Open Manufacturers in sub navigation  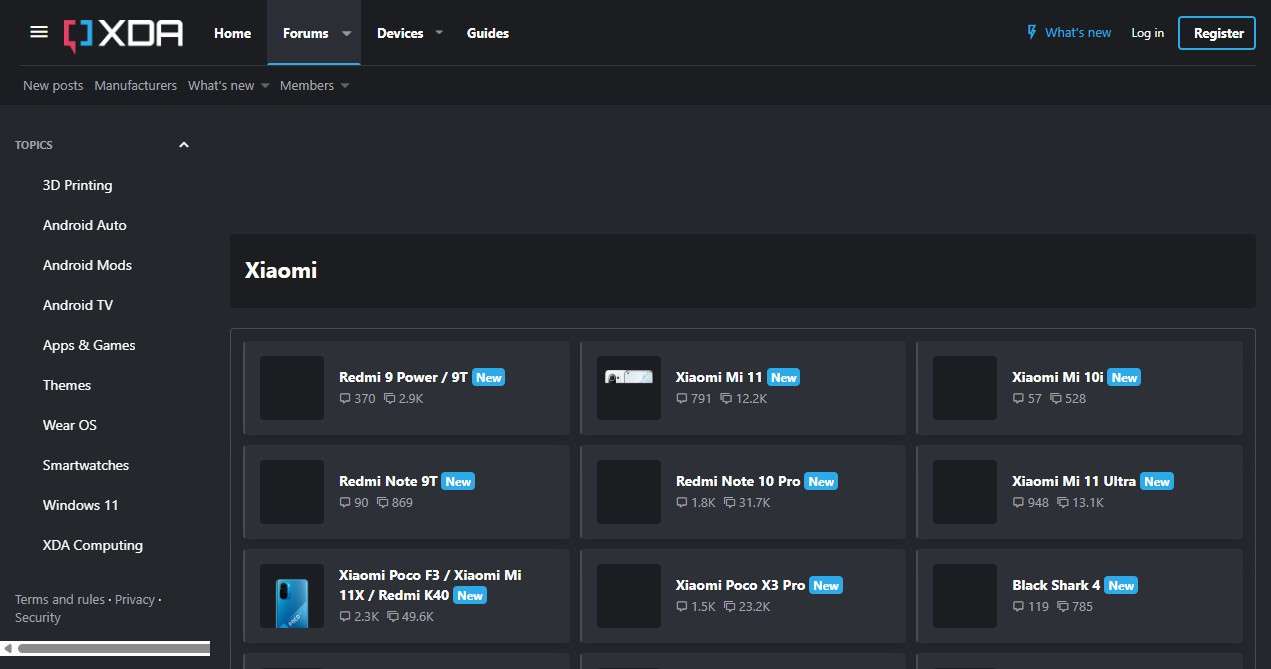[x=136, y=85]
